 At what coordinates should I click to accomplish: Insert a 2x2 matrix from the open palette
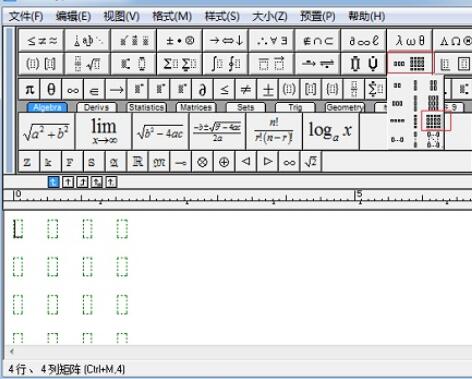(433, 86)
